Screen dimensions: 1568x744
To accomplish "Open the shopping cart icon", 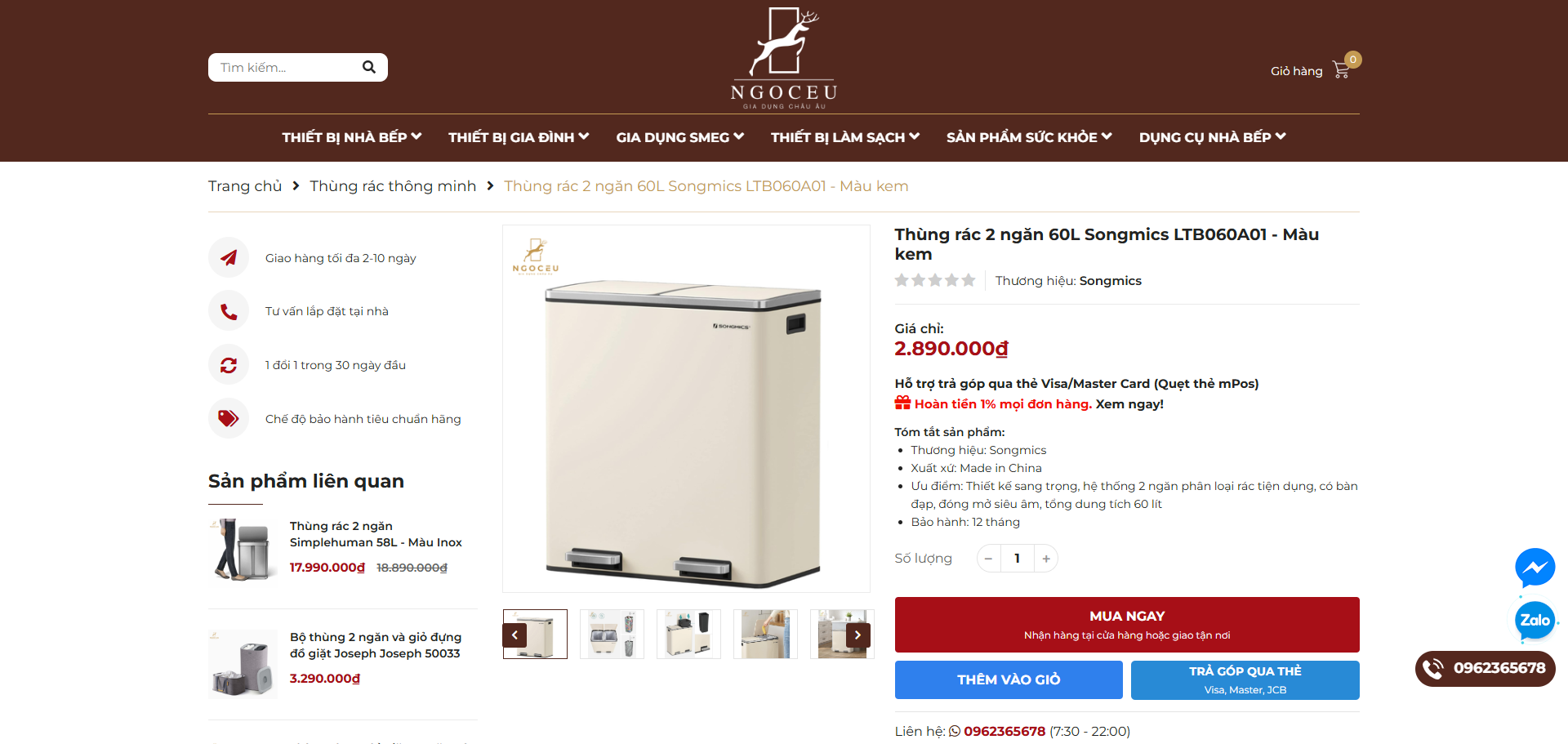I will tap(1341, 70).
